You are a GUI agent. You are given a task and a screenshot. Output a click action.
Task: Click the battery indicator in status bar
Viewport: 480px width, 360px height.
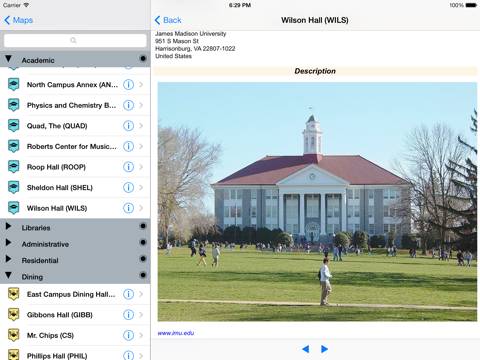click(471, 5)
